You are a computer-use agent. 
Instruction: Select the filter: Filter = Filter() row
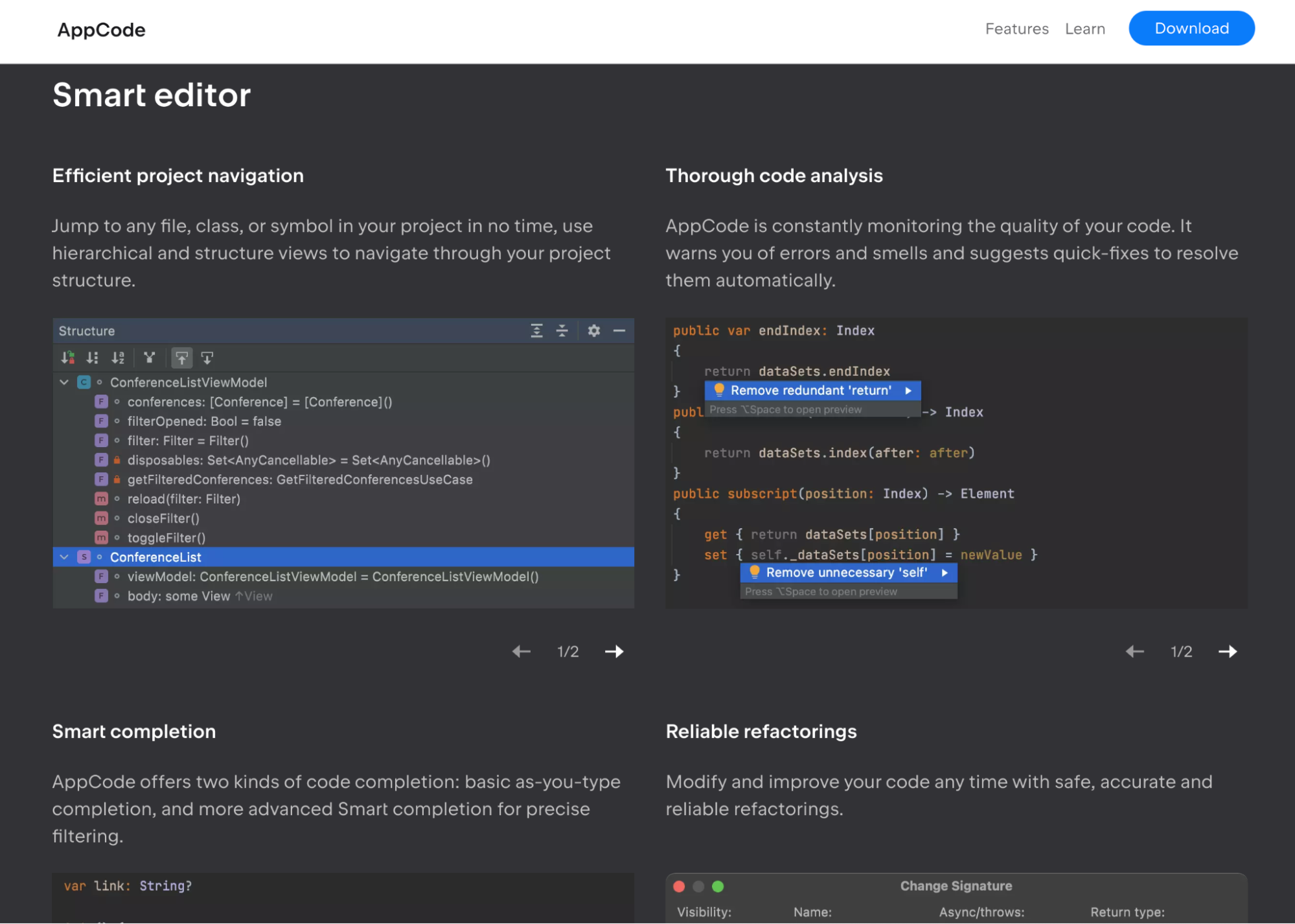coord(343,441)
